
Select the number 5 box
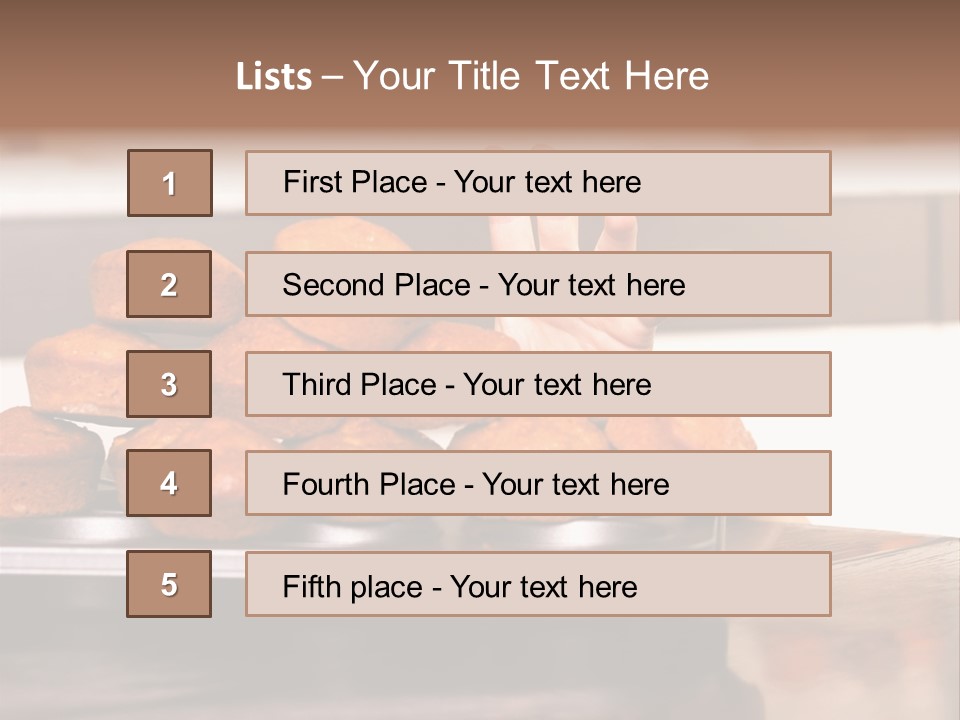[169, 584]
